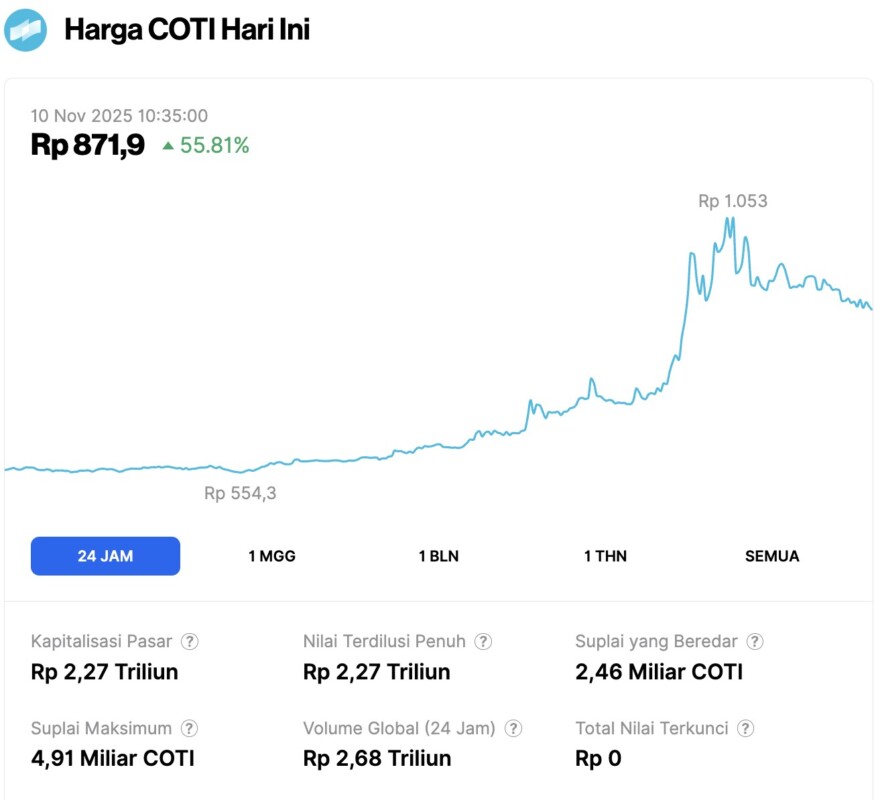
Task: Click the COTI logo icon
Action: (x=26, y=30)
